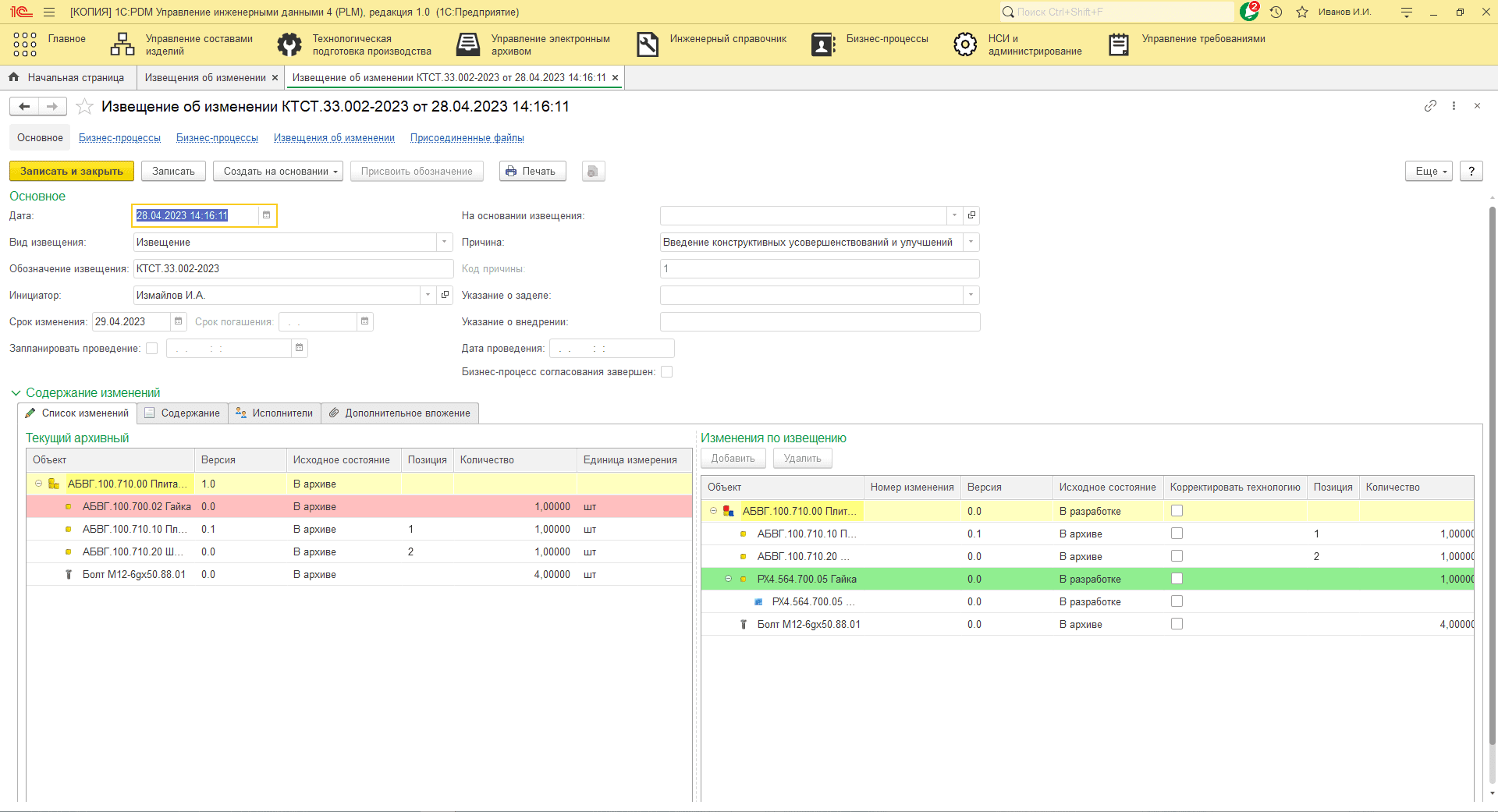
Task: Check Корректировать технологию for Болт М12 row
Action: coord(1177,624)
